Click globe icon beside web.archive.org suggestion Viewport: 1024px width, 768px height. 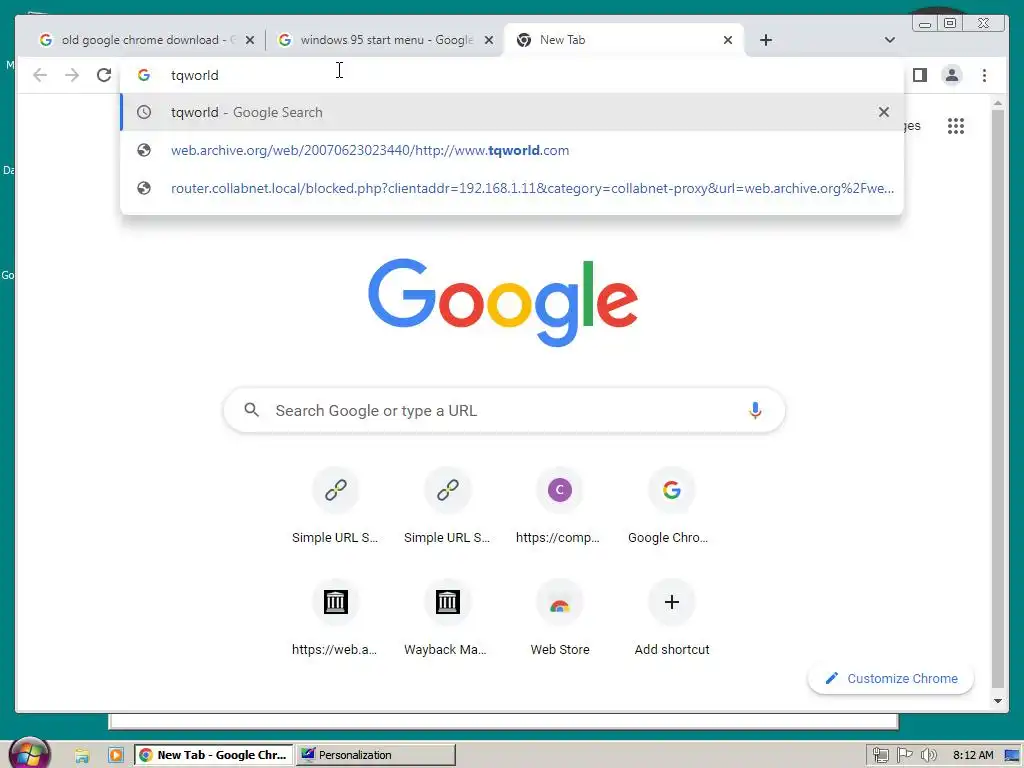click(144, 150)
